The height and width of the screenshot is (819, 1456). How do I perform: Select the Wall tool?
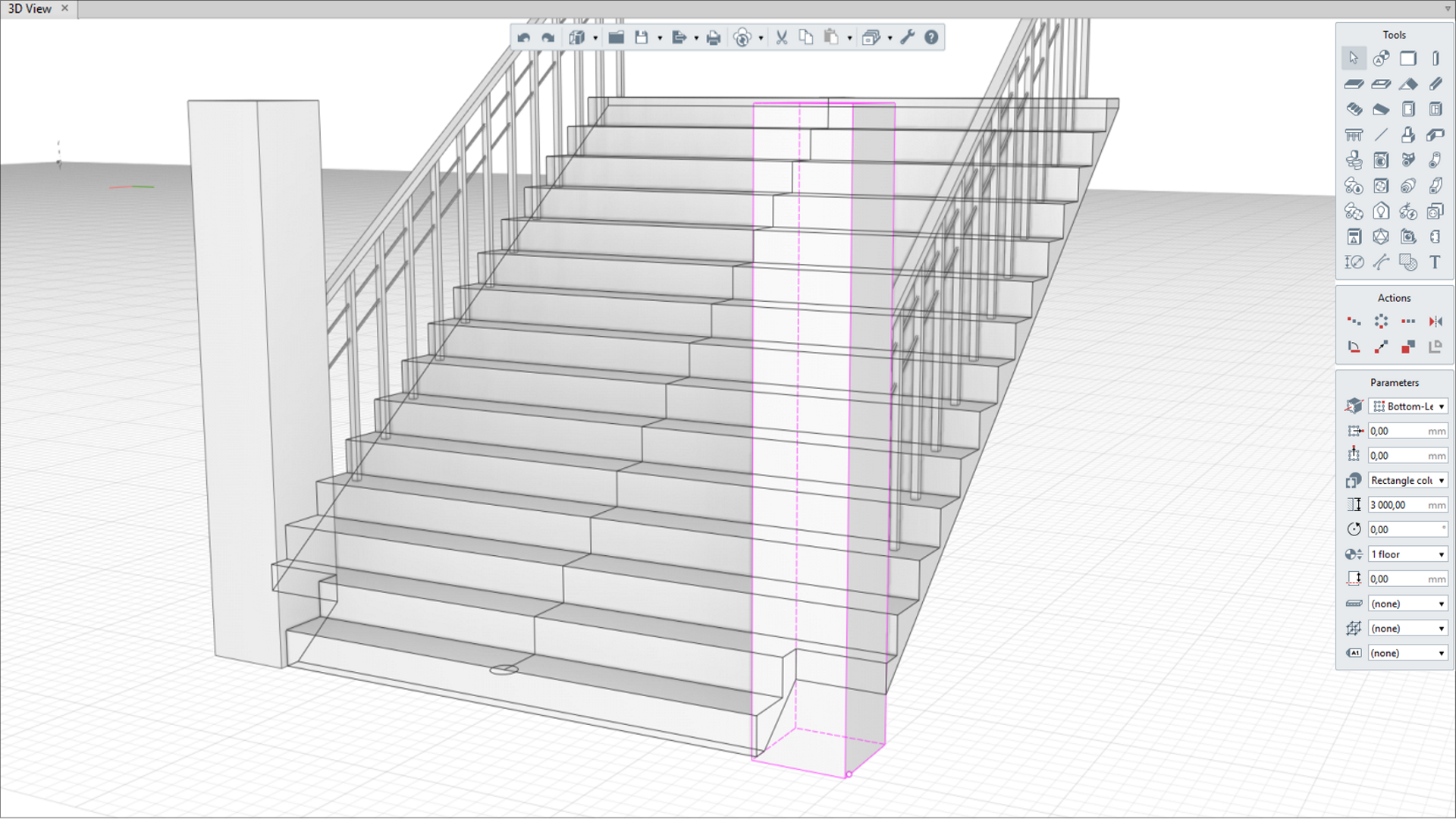pyautogui.click(x=1408, y=58)
